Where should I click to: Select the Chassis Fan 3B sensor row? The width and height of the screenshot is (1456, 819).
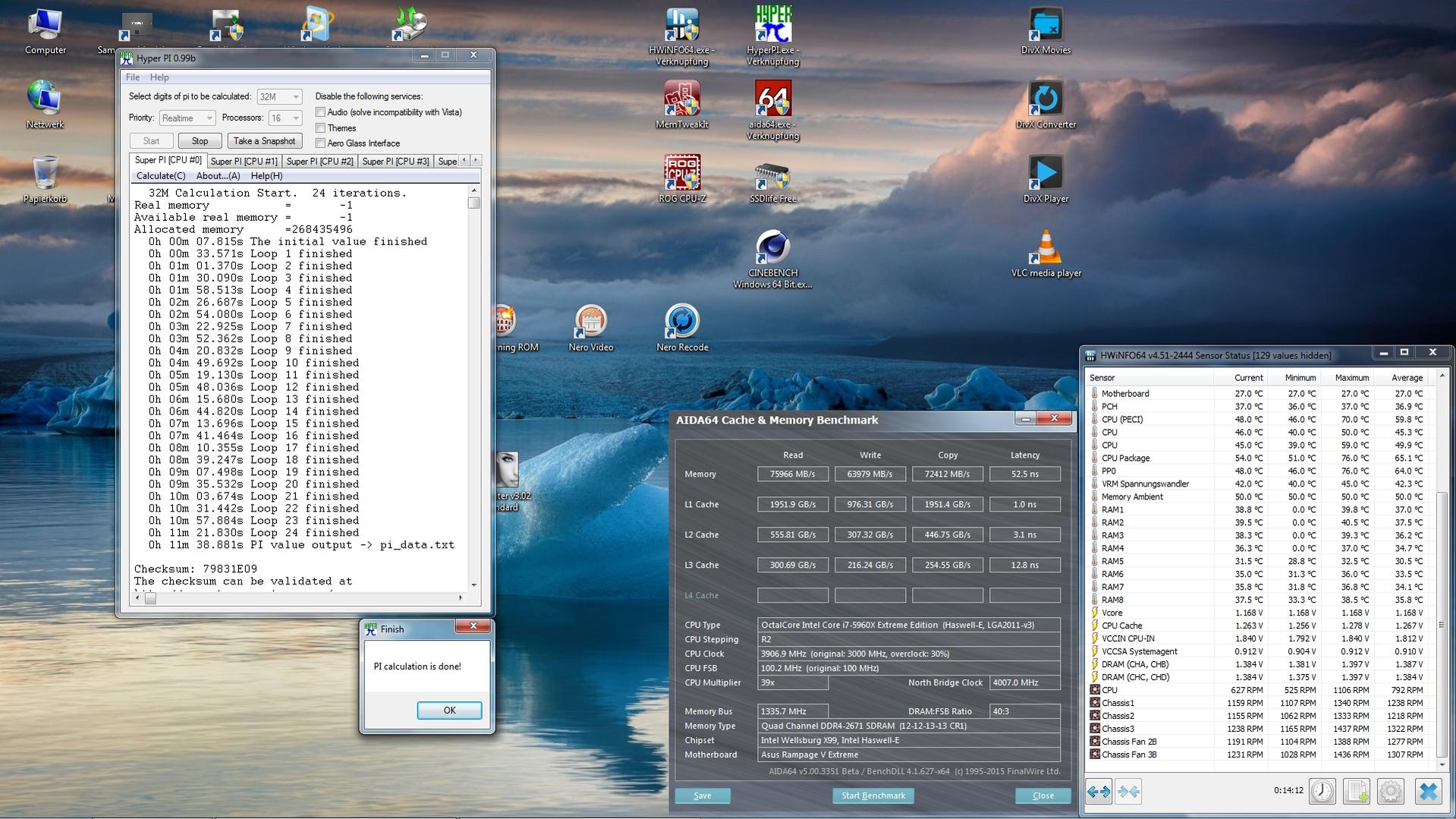coord(1260,755)
